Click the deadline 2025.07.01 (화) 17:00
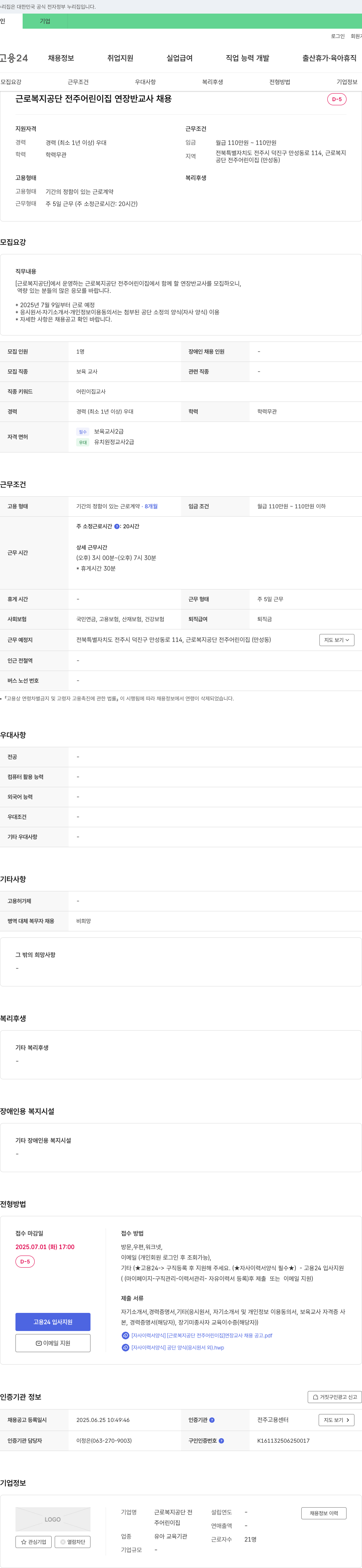 point(45,1246)
